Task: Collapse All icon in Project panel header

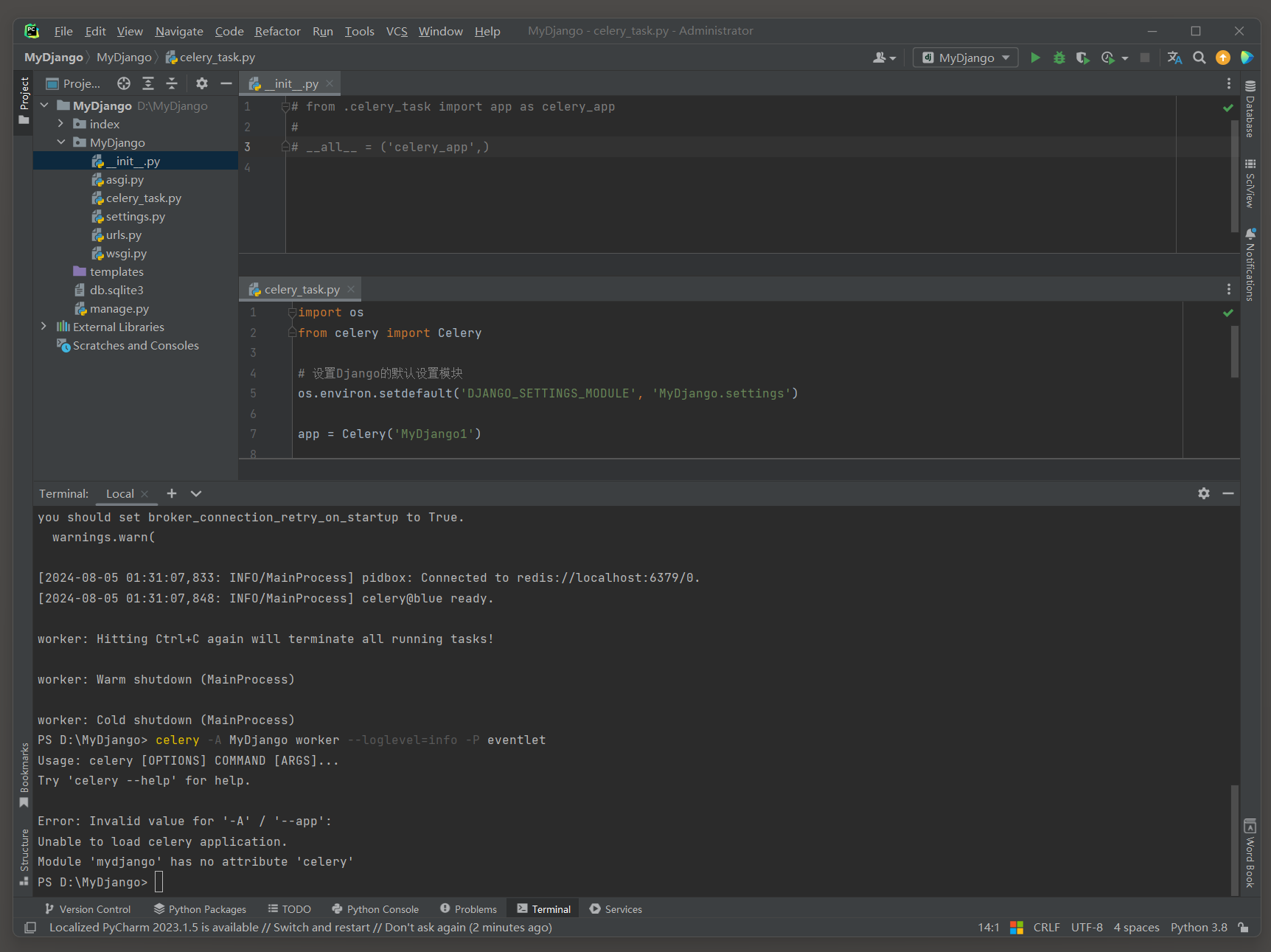Action: tap(172, 83)
